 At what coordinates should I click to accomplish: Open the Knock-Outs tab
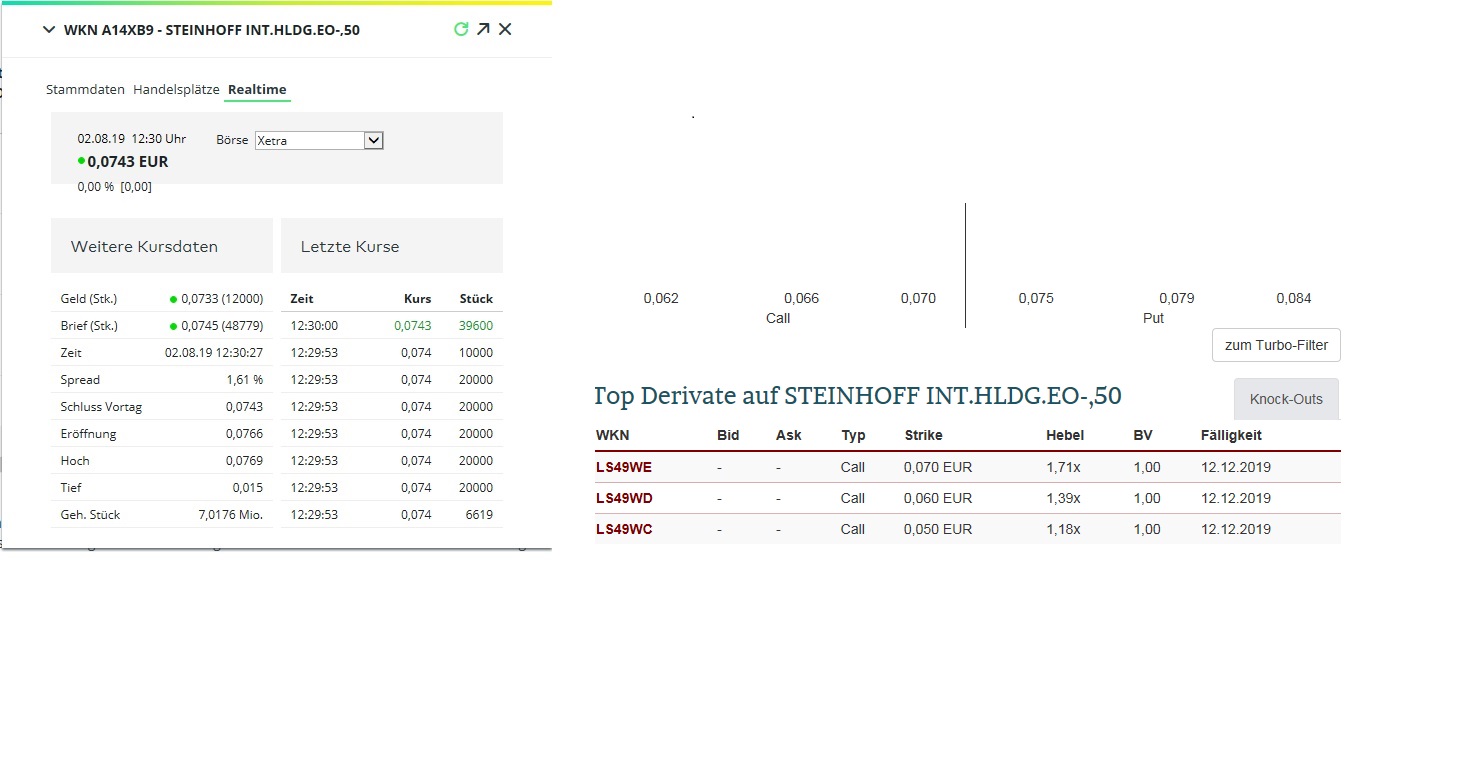coord(1286,399)
